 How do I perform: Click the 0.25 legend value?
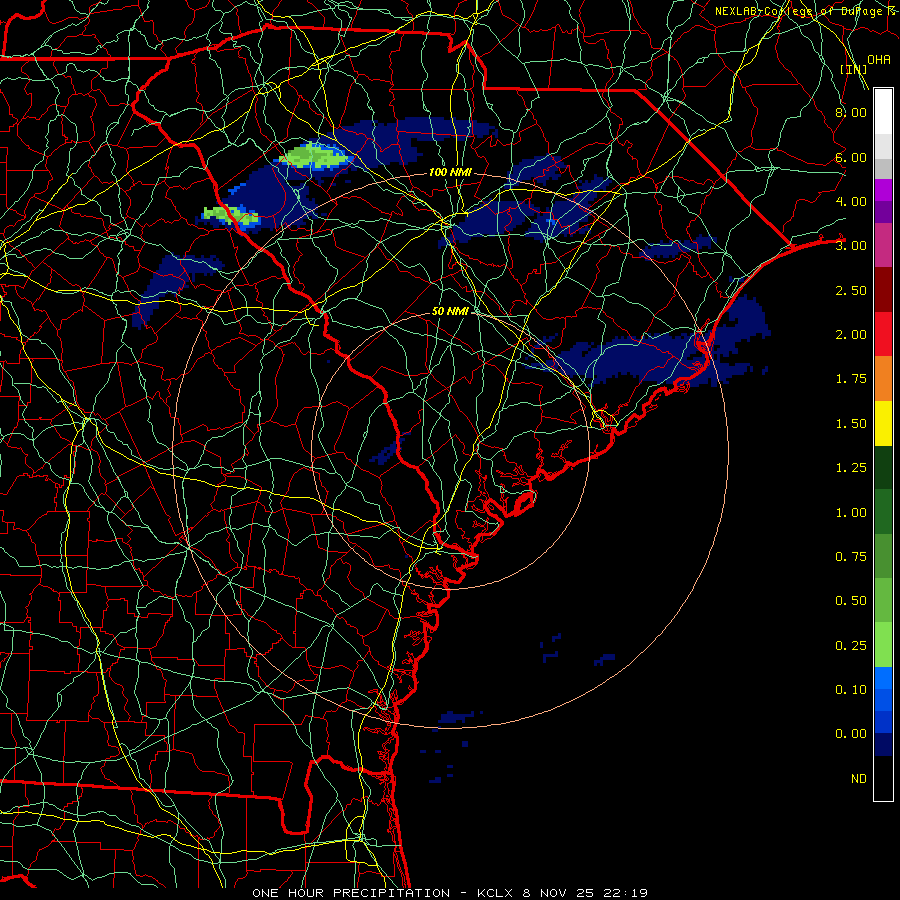[x=851, y=646]
